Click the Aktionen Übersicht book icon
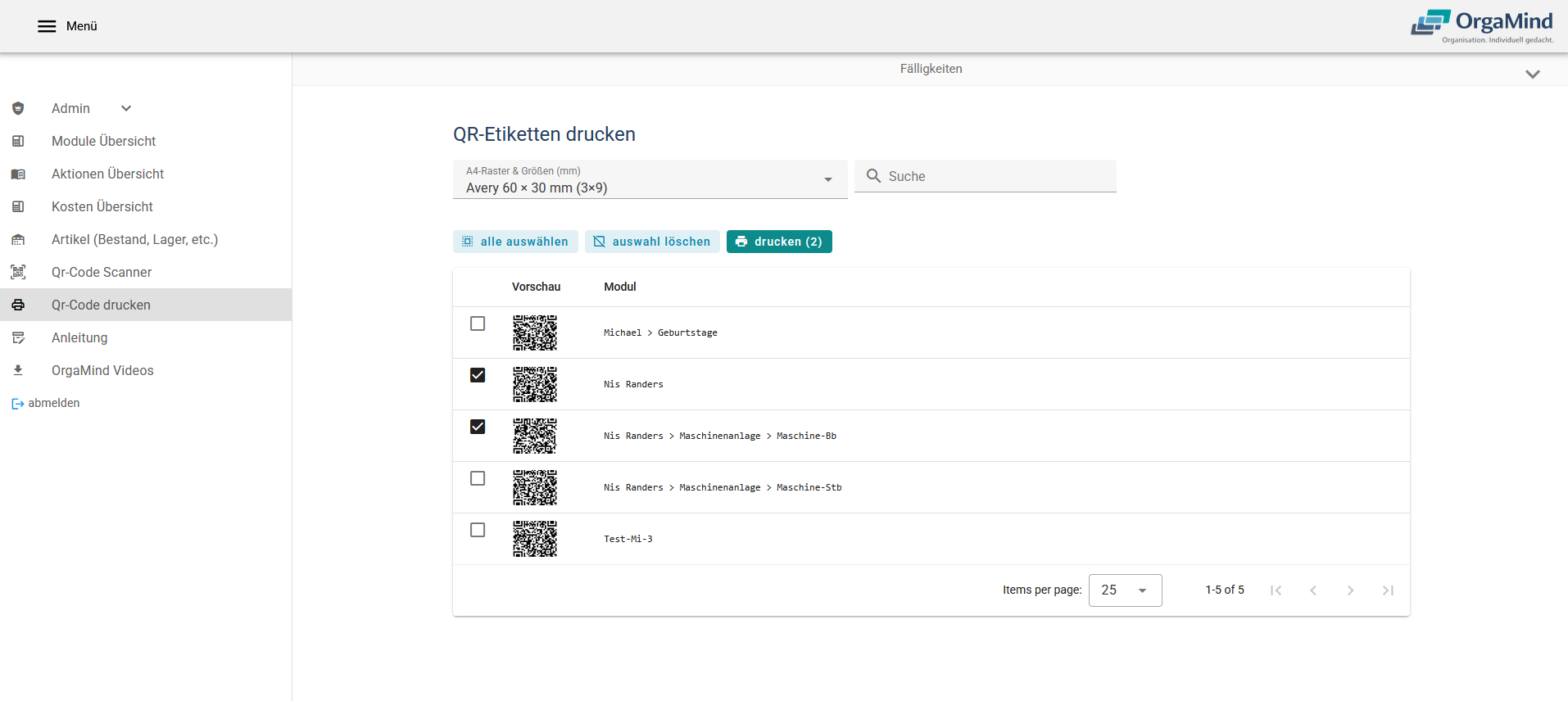The height and width of the screenshot is (701, 1568). click(x=18, y=174)
